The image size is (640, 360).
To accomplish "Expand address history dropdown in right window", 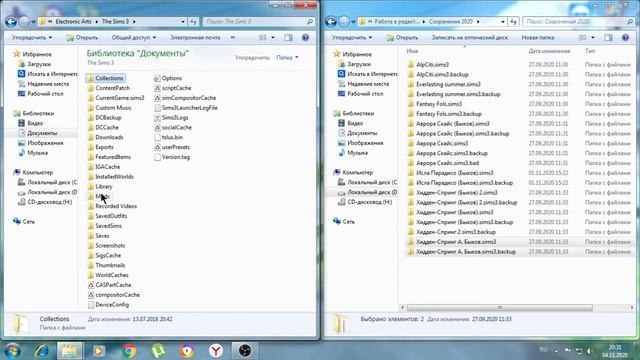I will (502, 22).
